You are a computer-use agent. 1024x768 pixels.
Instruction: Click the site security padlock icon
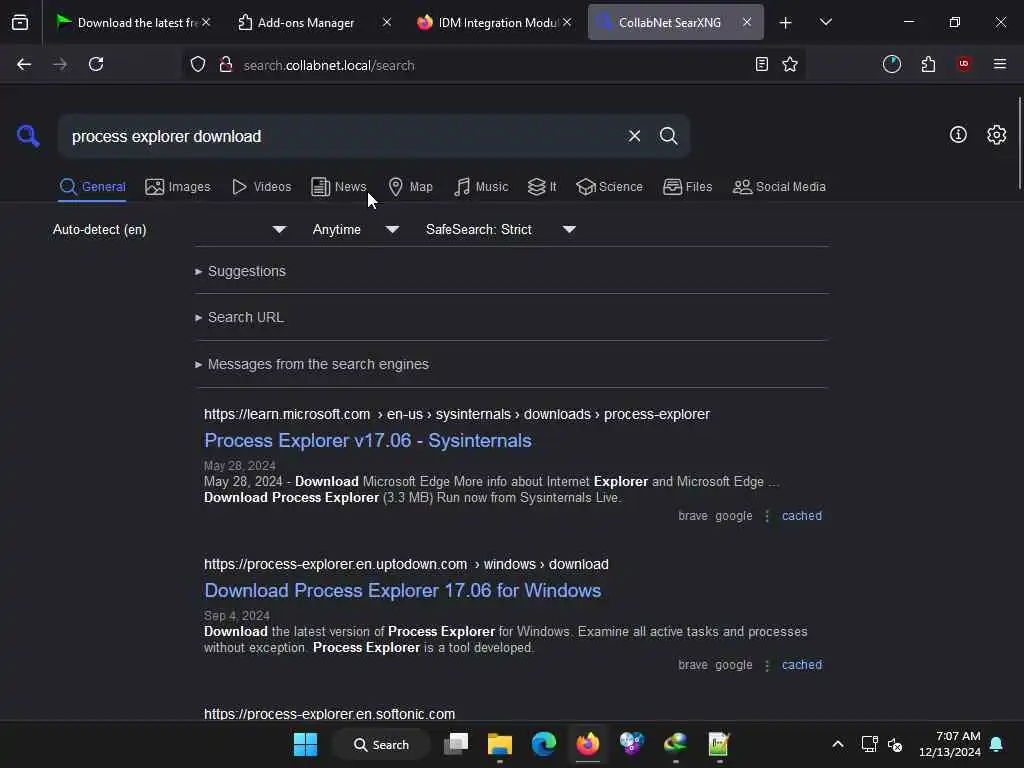[226, 64]
